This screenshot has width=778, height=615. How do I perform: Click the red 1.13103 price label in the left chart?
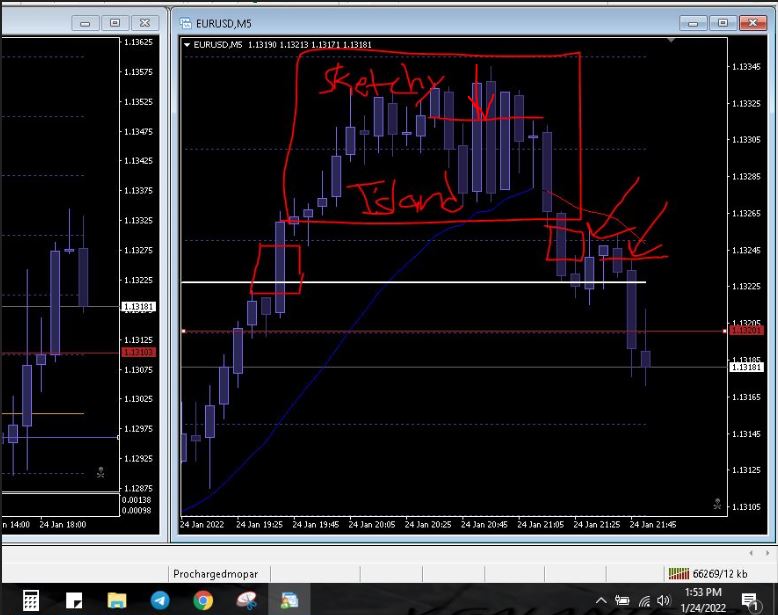138,352
